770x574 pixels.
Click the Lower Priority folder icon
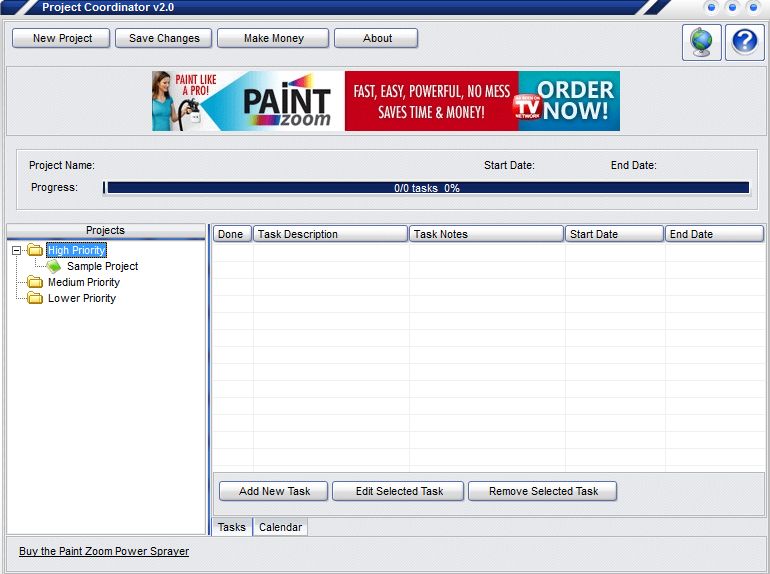click(35, 298)
